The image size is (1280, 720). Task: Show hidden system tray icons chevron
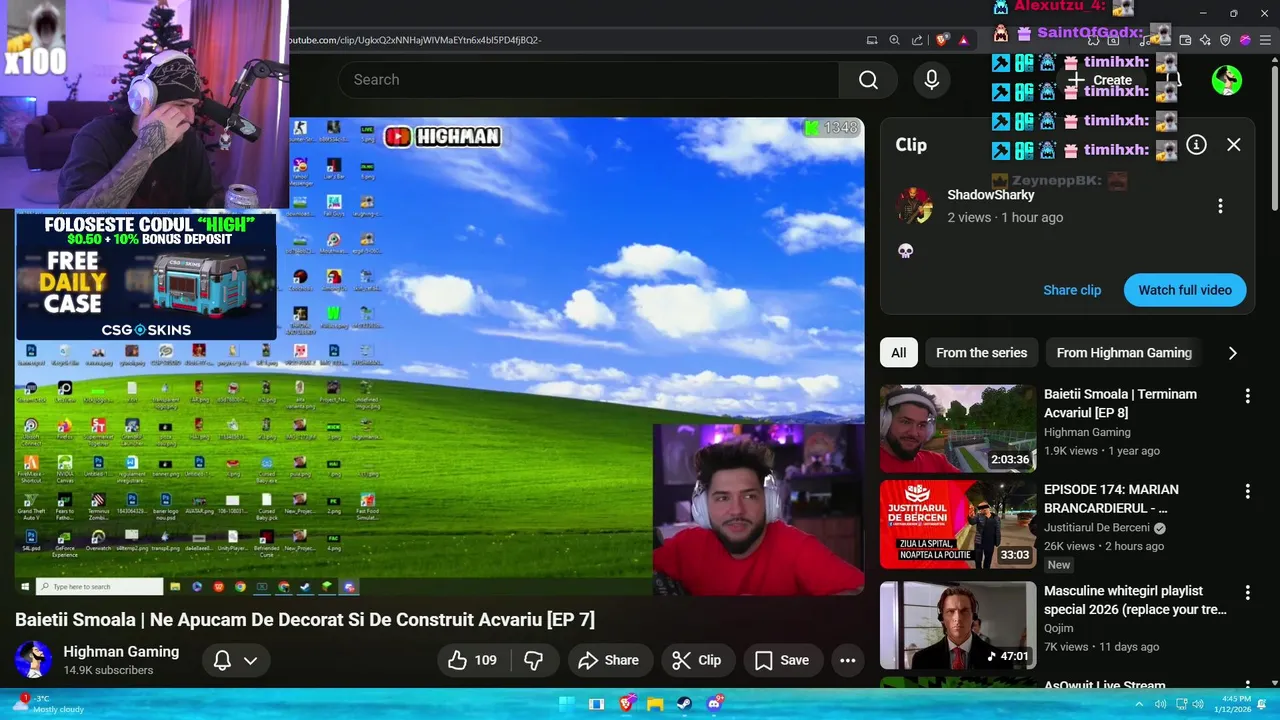[1138, 704]
